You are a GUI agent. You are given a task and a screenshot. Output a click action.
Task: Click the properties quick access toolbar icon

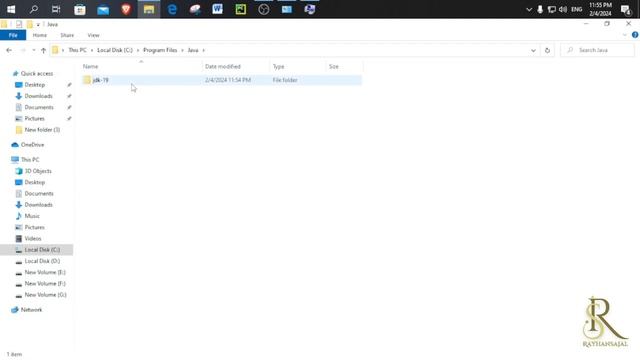(x=19, y=24)
